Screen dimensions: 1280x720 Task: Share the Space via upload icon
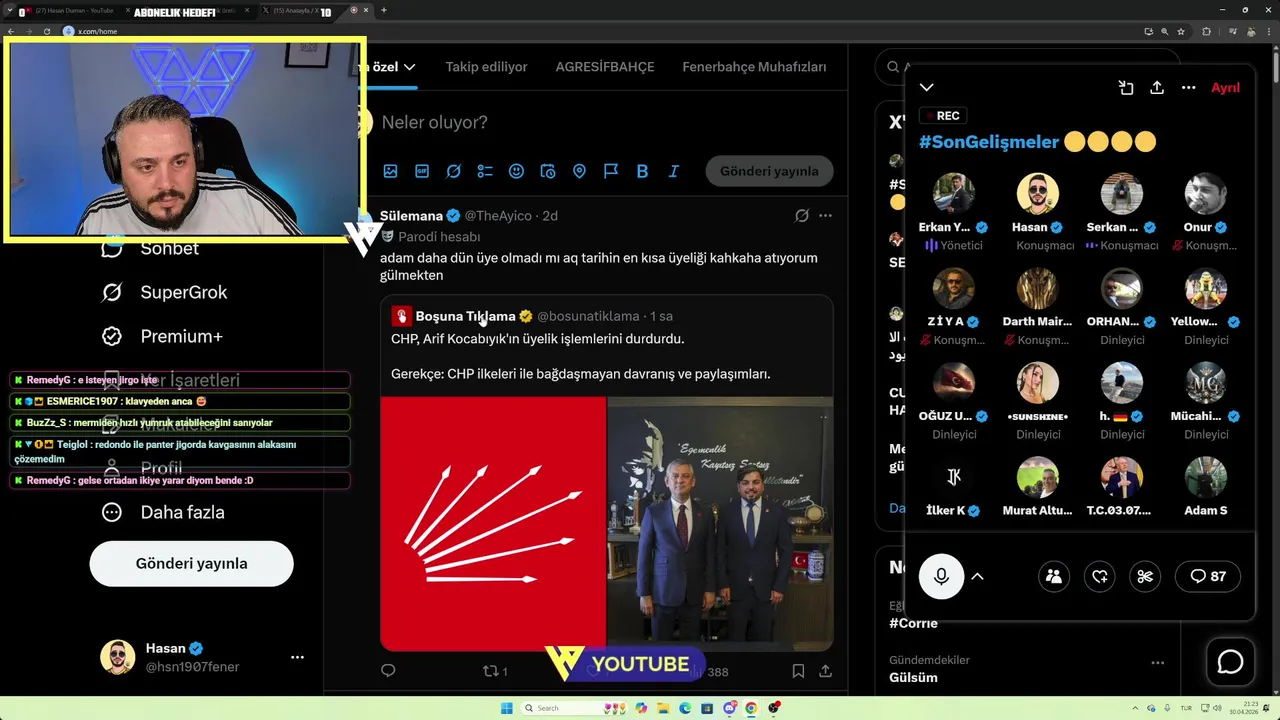point(1157,88)
